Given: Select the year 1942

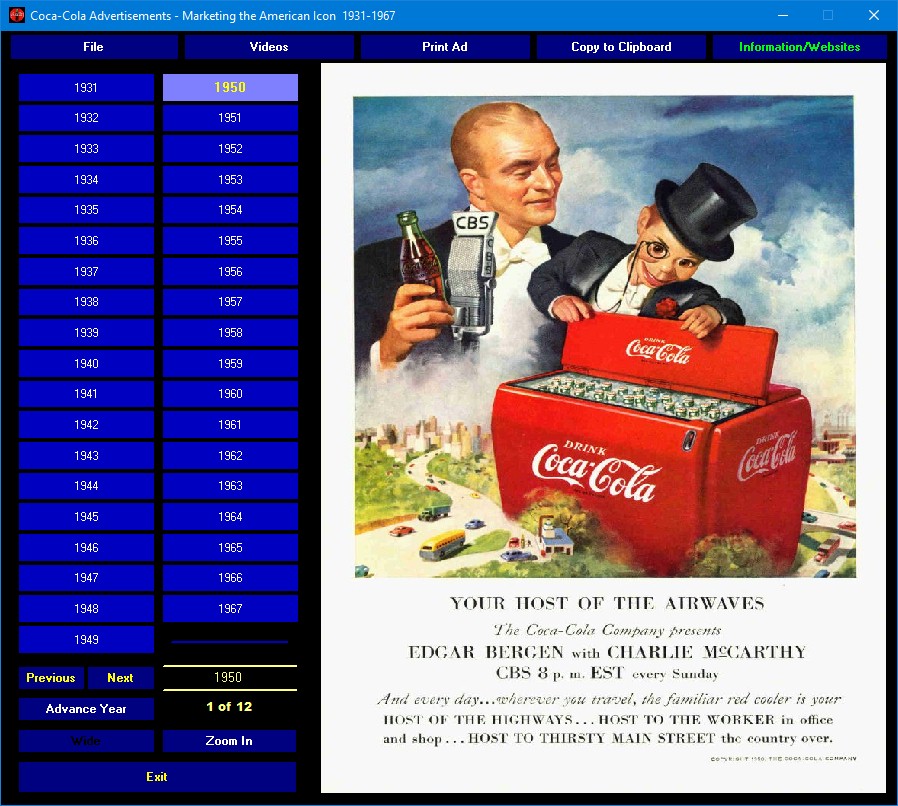Looking at the screenshot, I should (86, 425).
